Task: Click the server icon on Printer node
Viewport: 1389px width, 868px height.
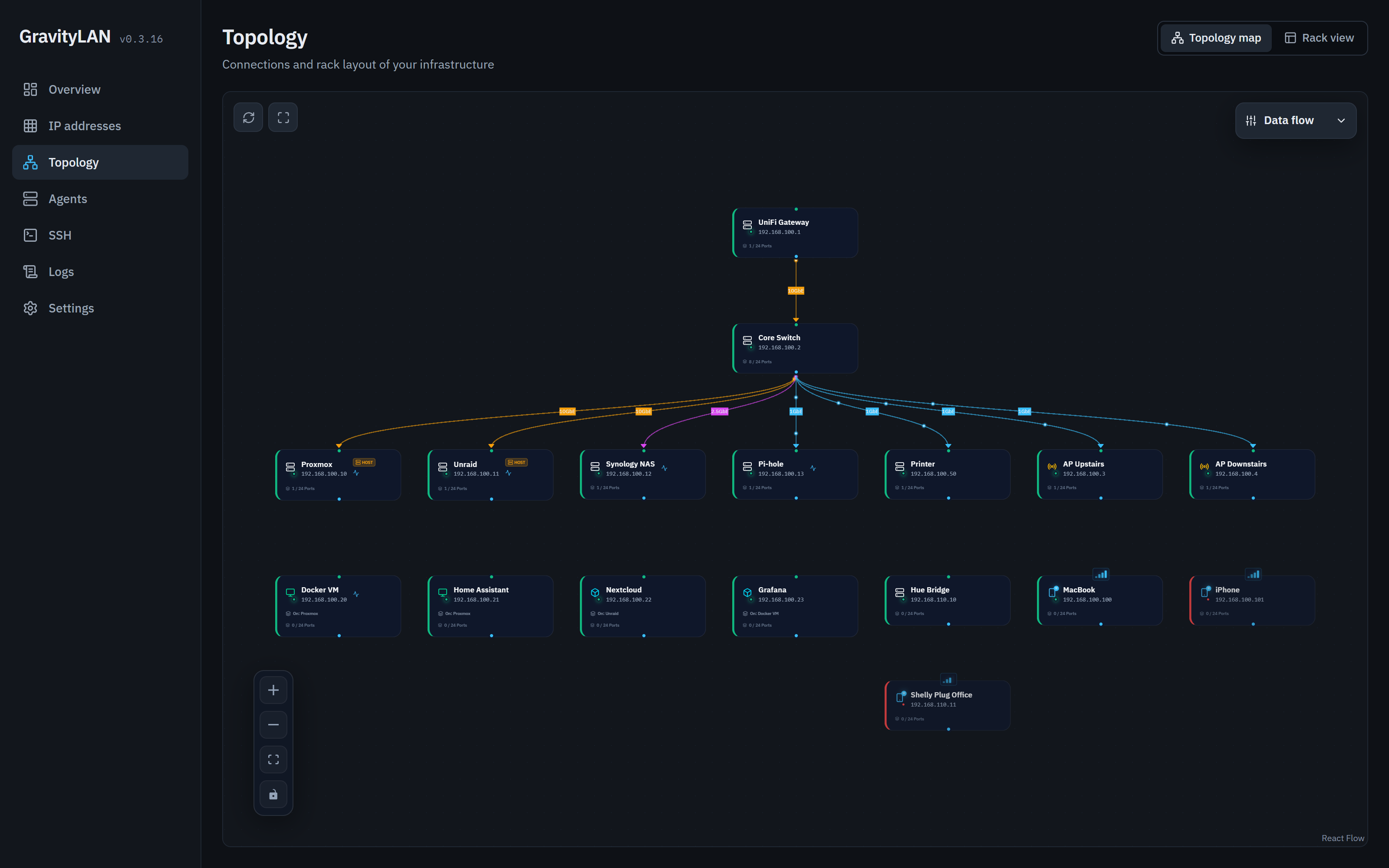Action: pyautogui.click(x=899, y=467)
